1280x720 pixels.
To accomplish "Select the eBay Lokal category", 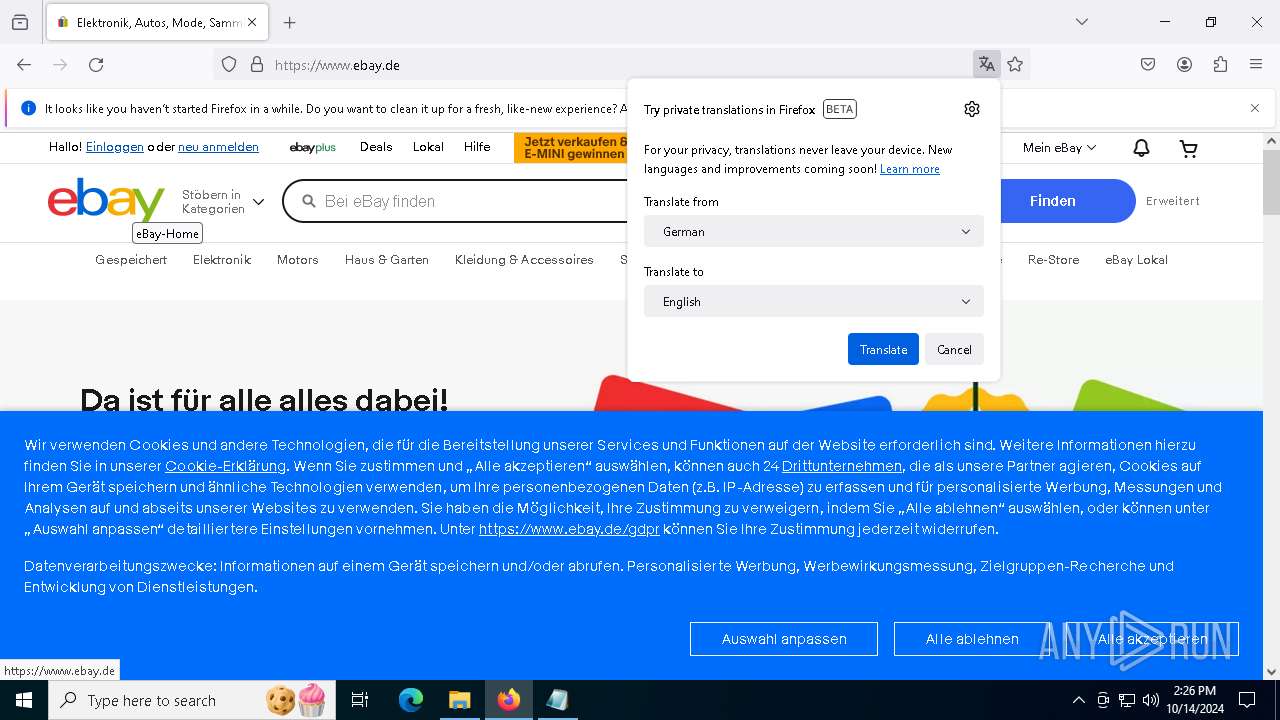I will click(x=1136, y=260).
